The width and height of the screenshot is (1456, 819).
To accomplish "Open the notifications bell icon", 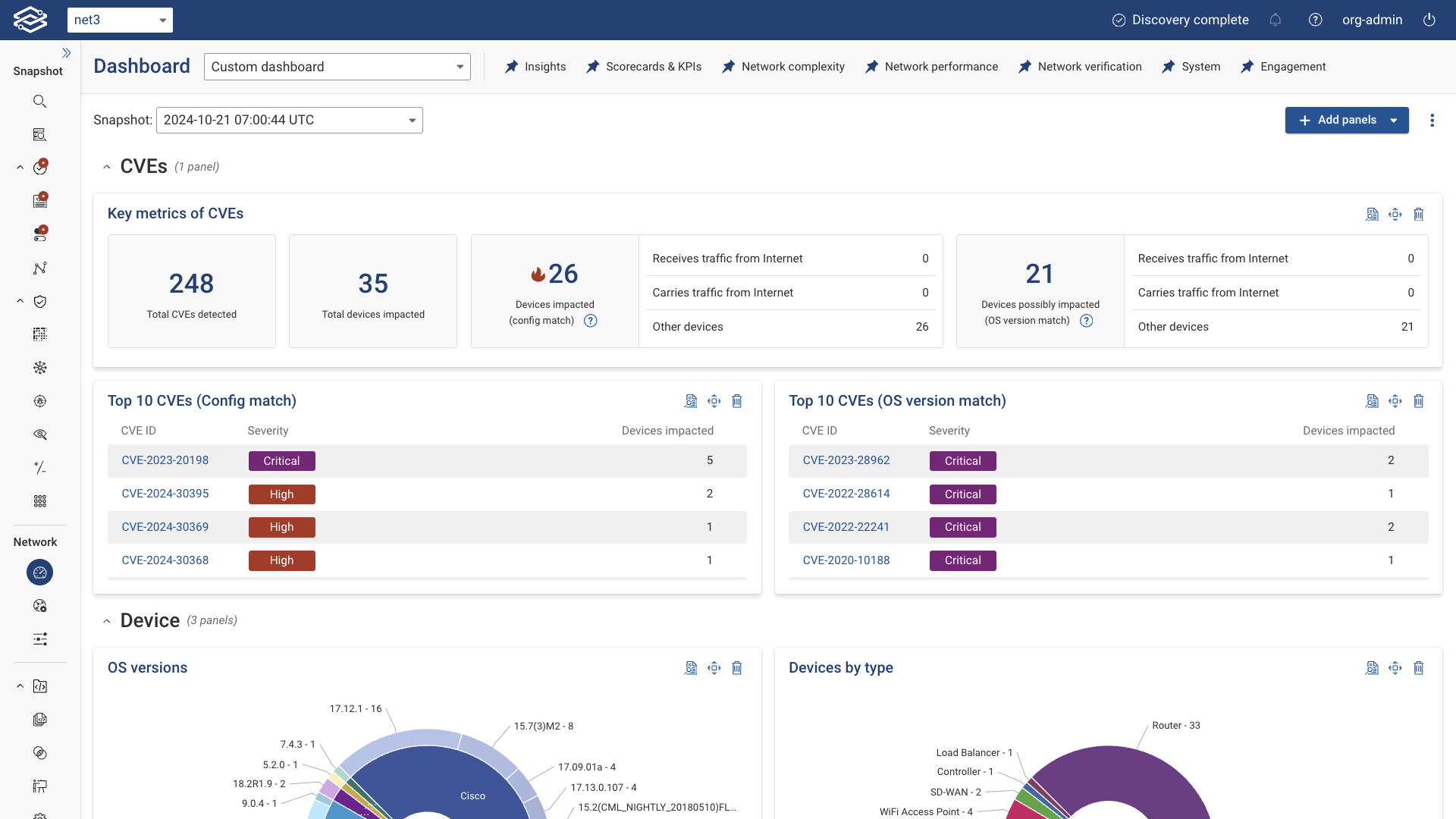I will click(x=1276, y=20).
